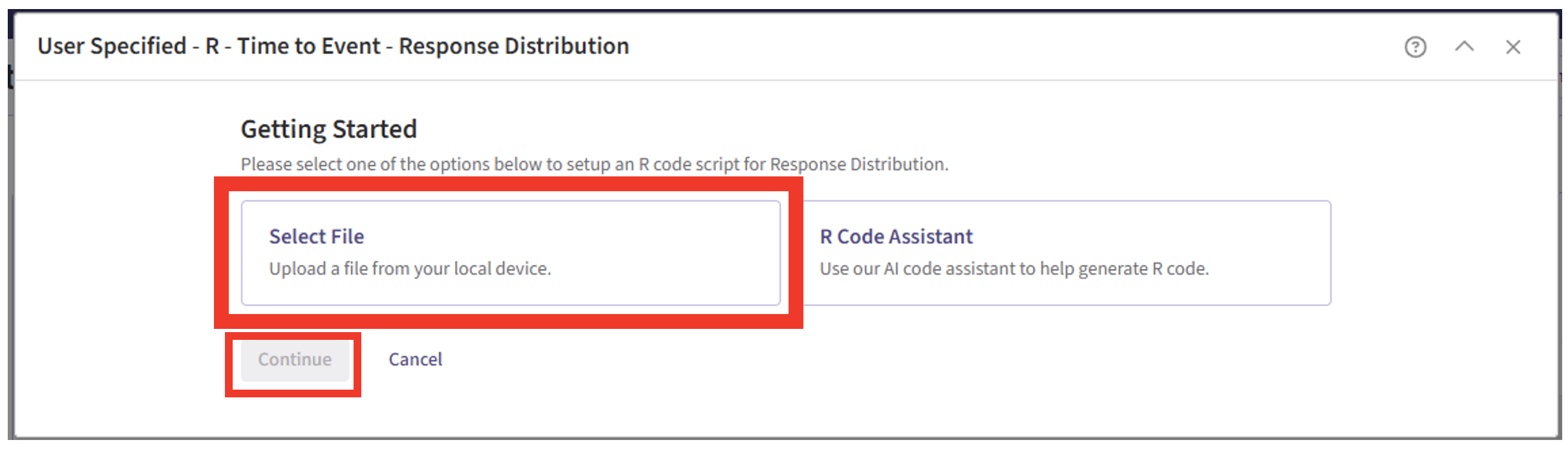The width and height of the screenshot is (1568, 451).
Task: Click "Time to Event" in the dialog title
Action: (309, 47)
